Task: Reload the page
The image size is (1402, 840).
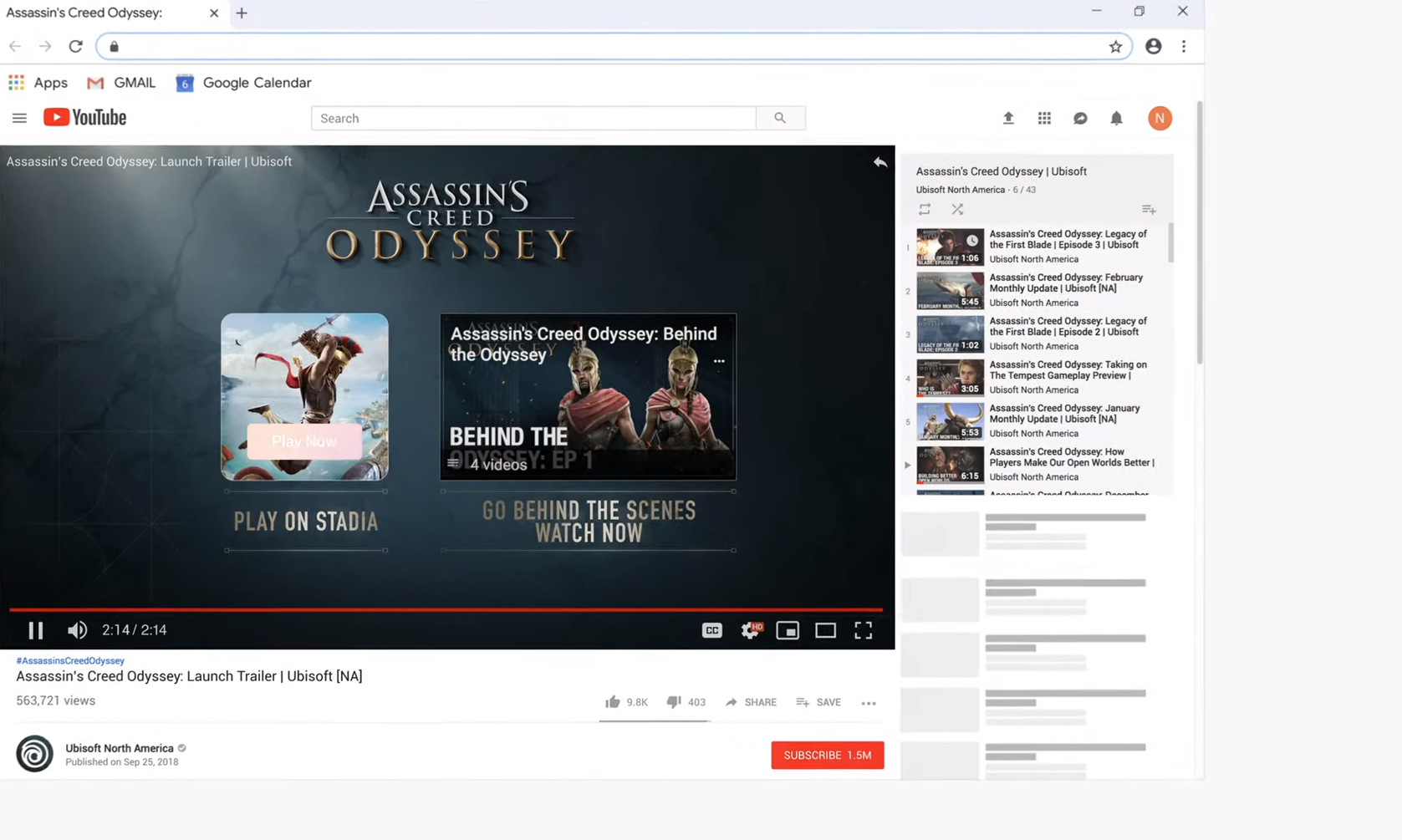Action: coord(76,47)
